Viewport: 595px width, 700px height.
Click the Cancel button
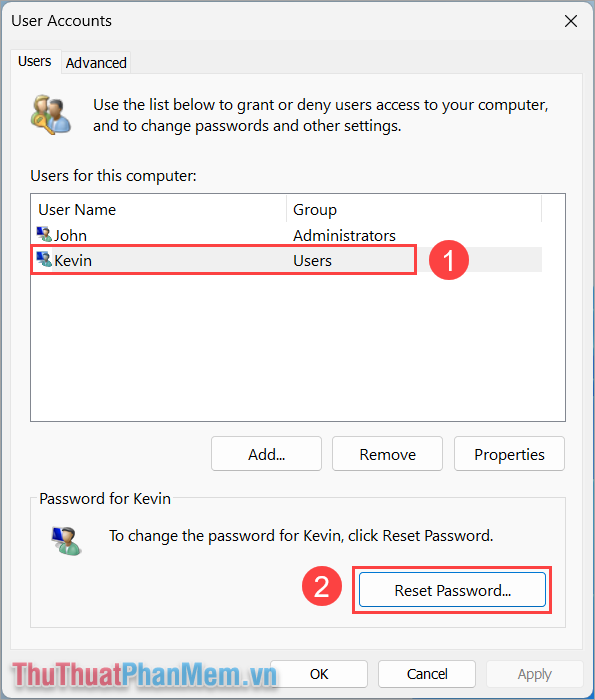[x=427, y=674]
